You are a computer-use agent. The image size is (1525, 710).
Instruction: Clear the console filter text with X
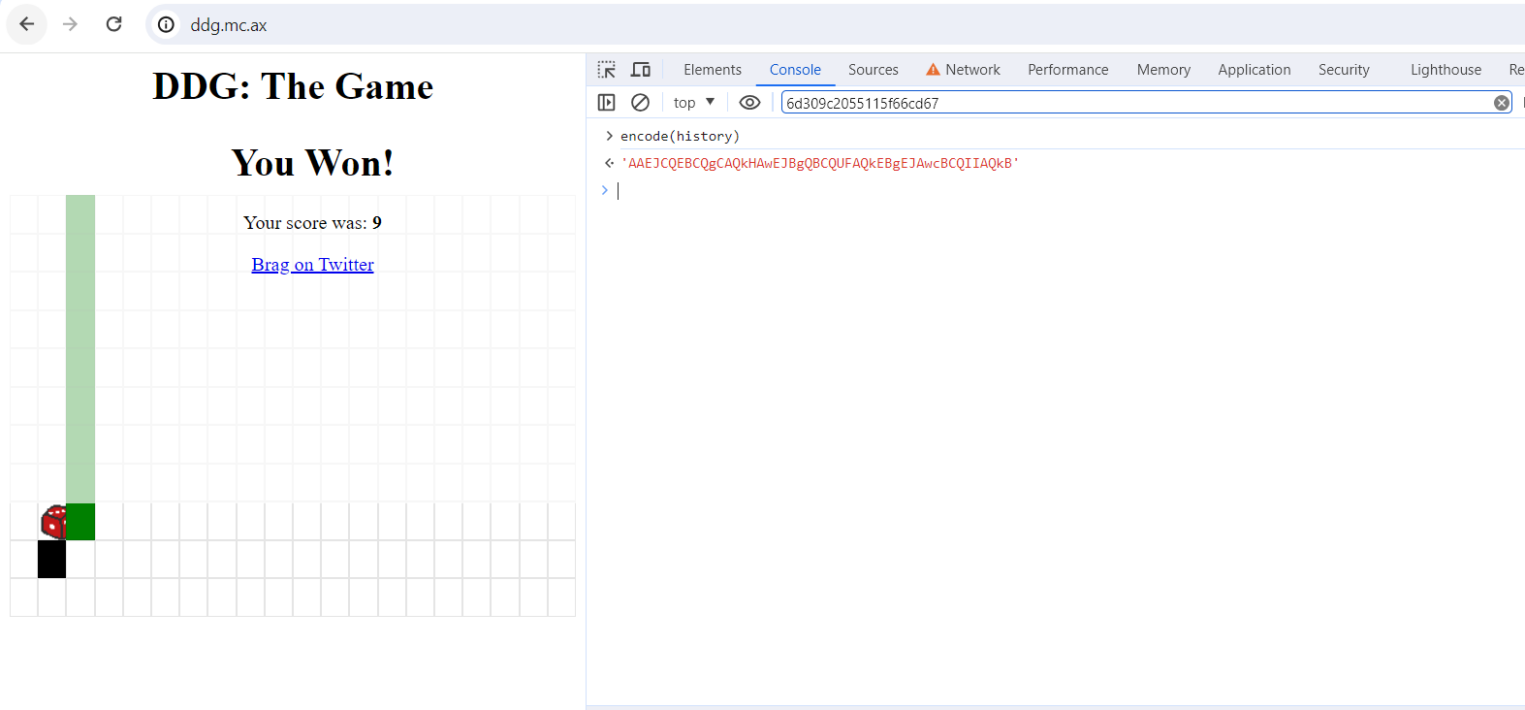(1501, 102)
